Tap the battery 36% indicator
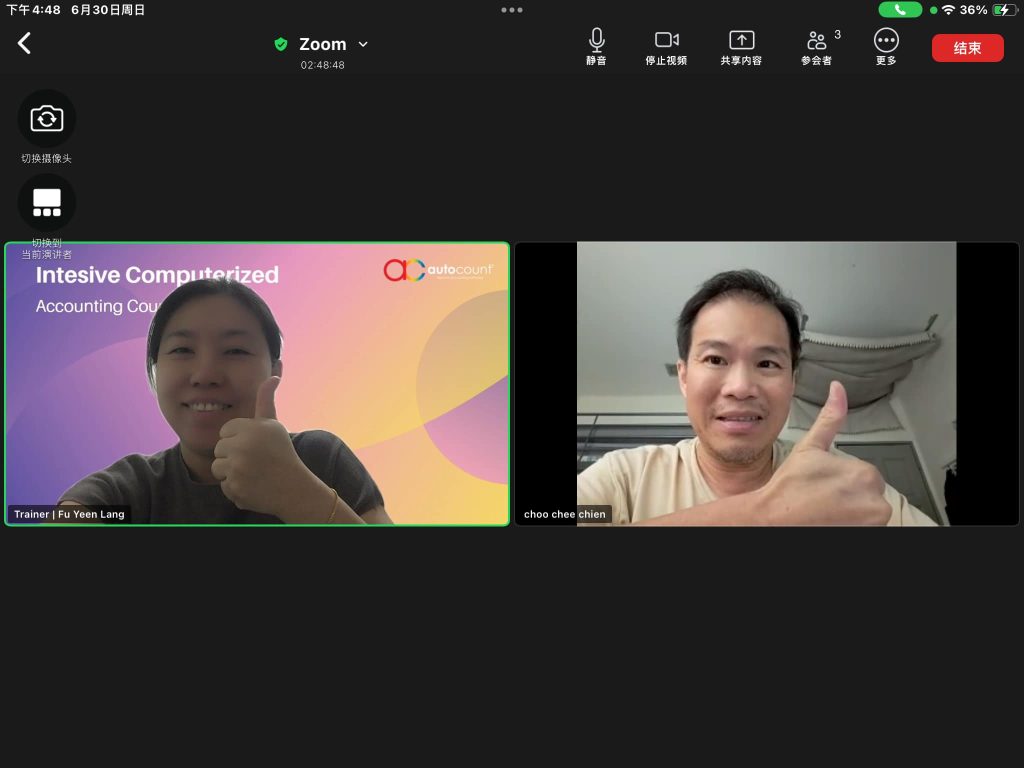 tap(989, 10)
